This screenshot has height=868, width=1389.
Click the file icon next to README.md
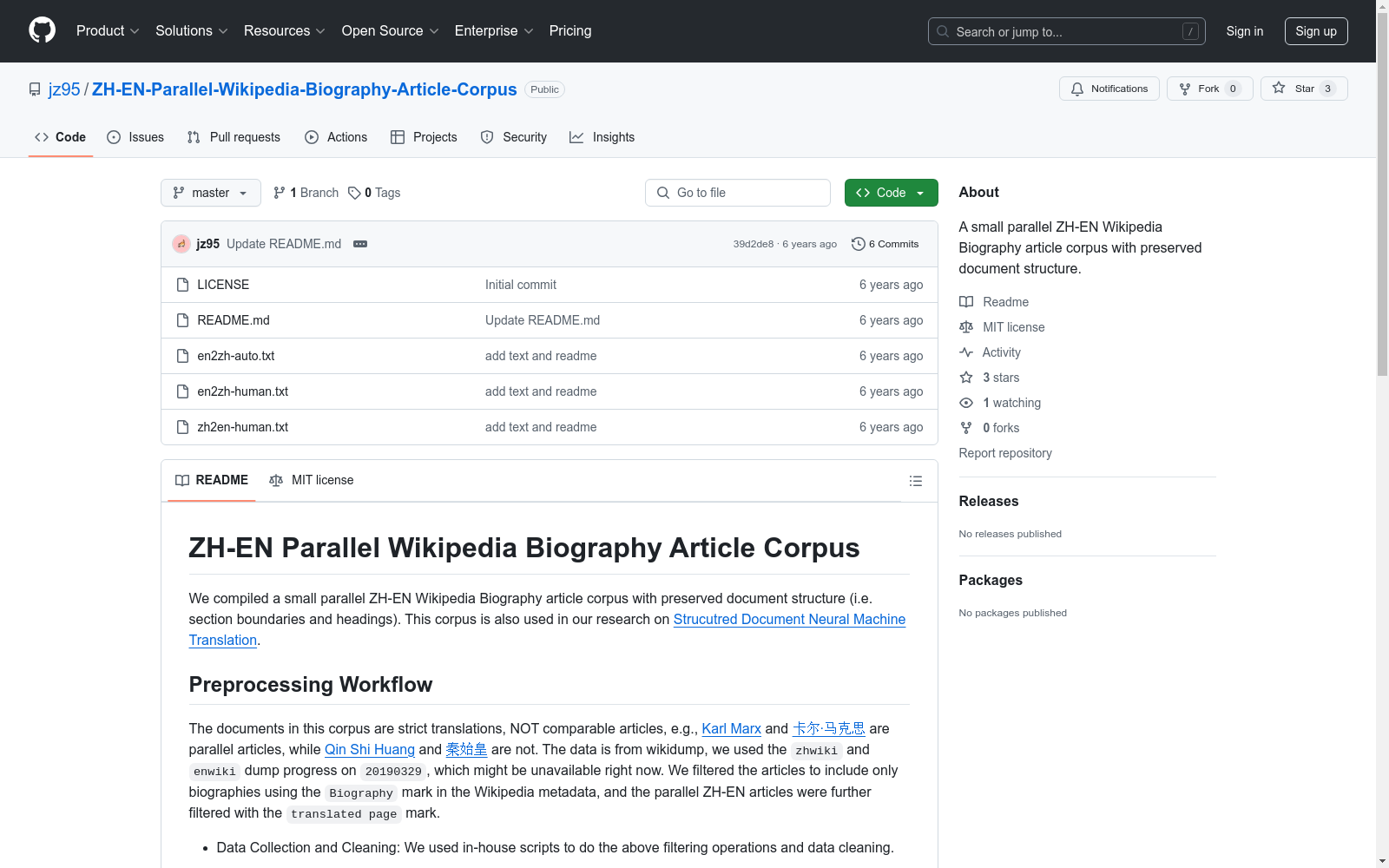click(182, 320)
